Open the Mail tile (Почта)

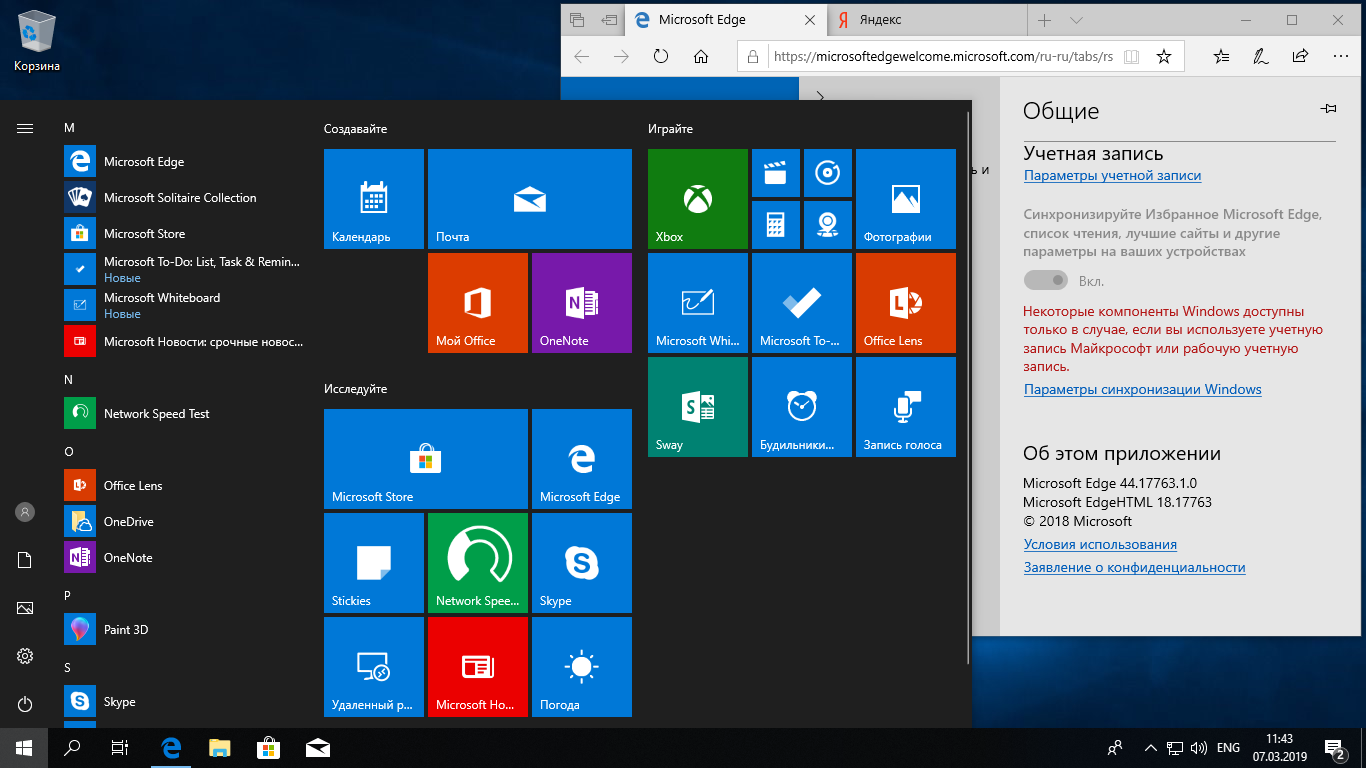[x=530, y=199]
